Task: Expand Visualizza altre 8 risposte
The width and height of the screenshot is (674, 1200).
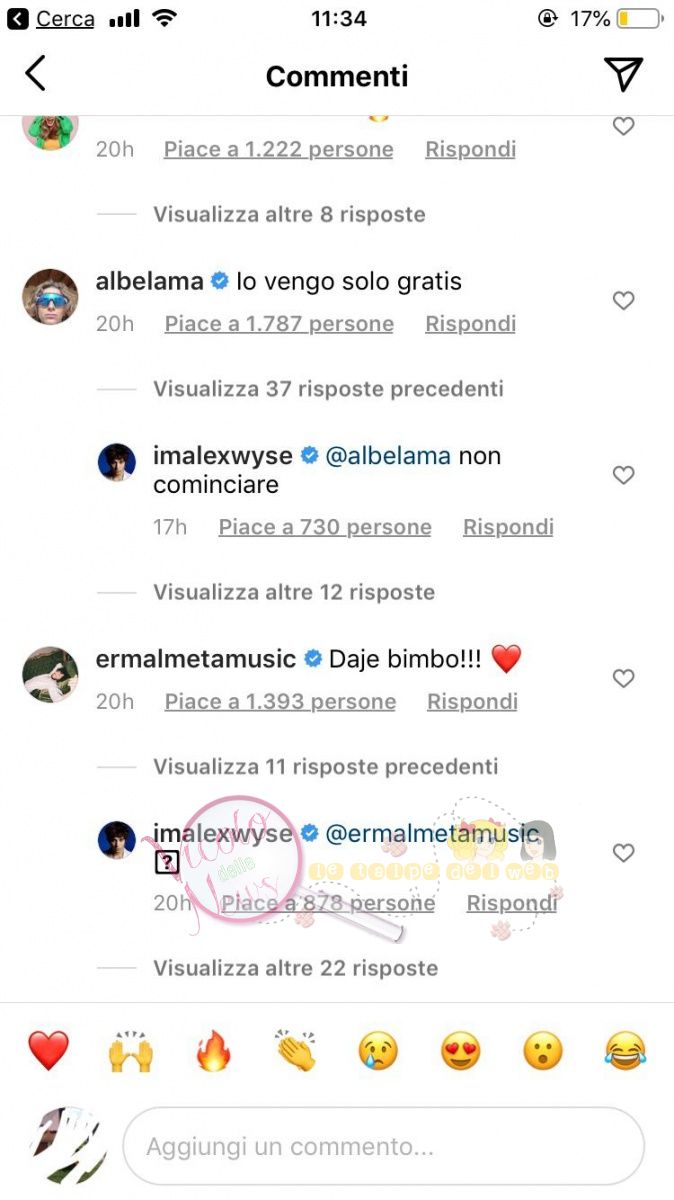Action: [289, 214]
